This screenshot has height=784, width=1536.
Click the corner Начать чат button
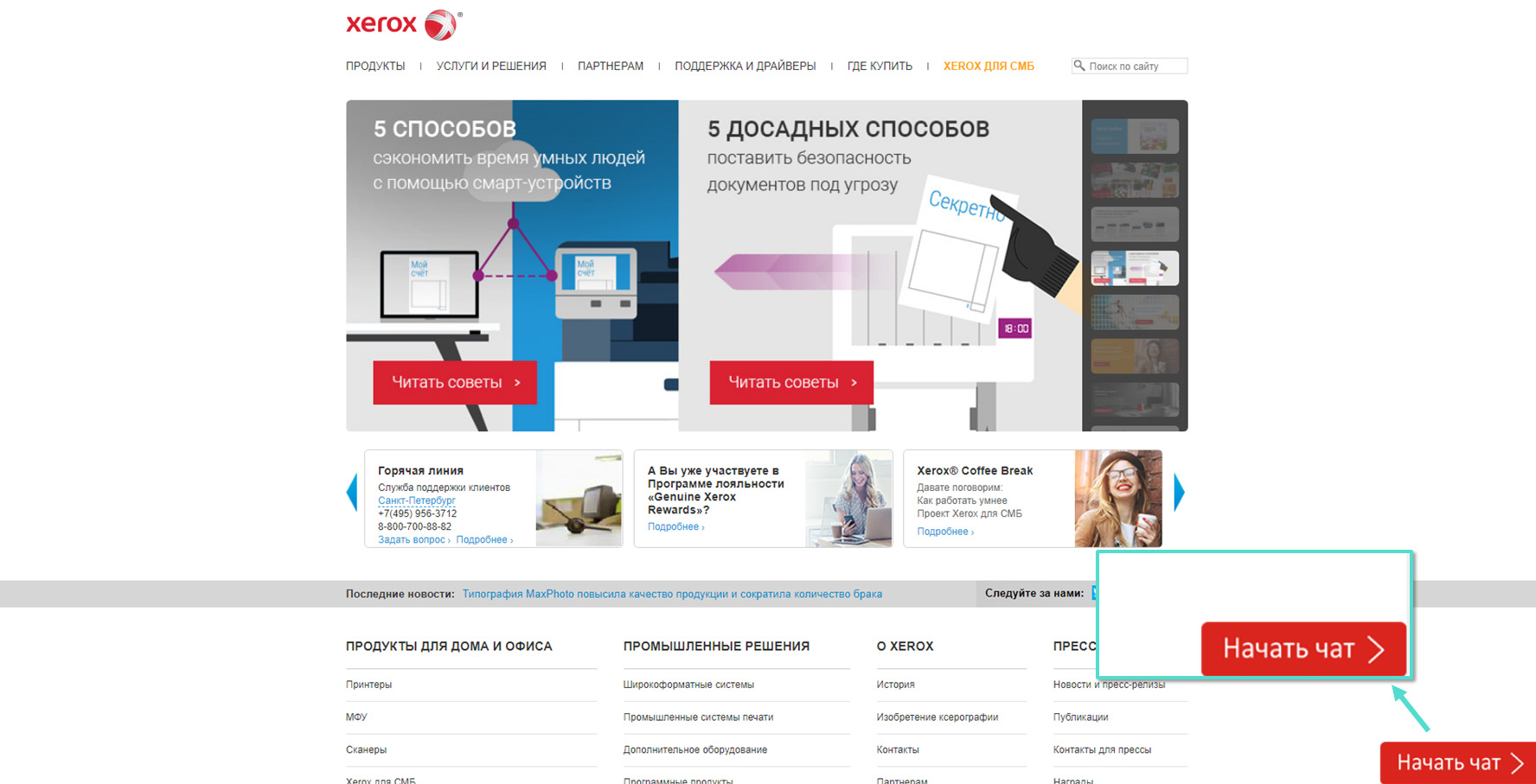[1458, 762]
